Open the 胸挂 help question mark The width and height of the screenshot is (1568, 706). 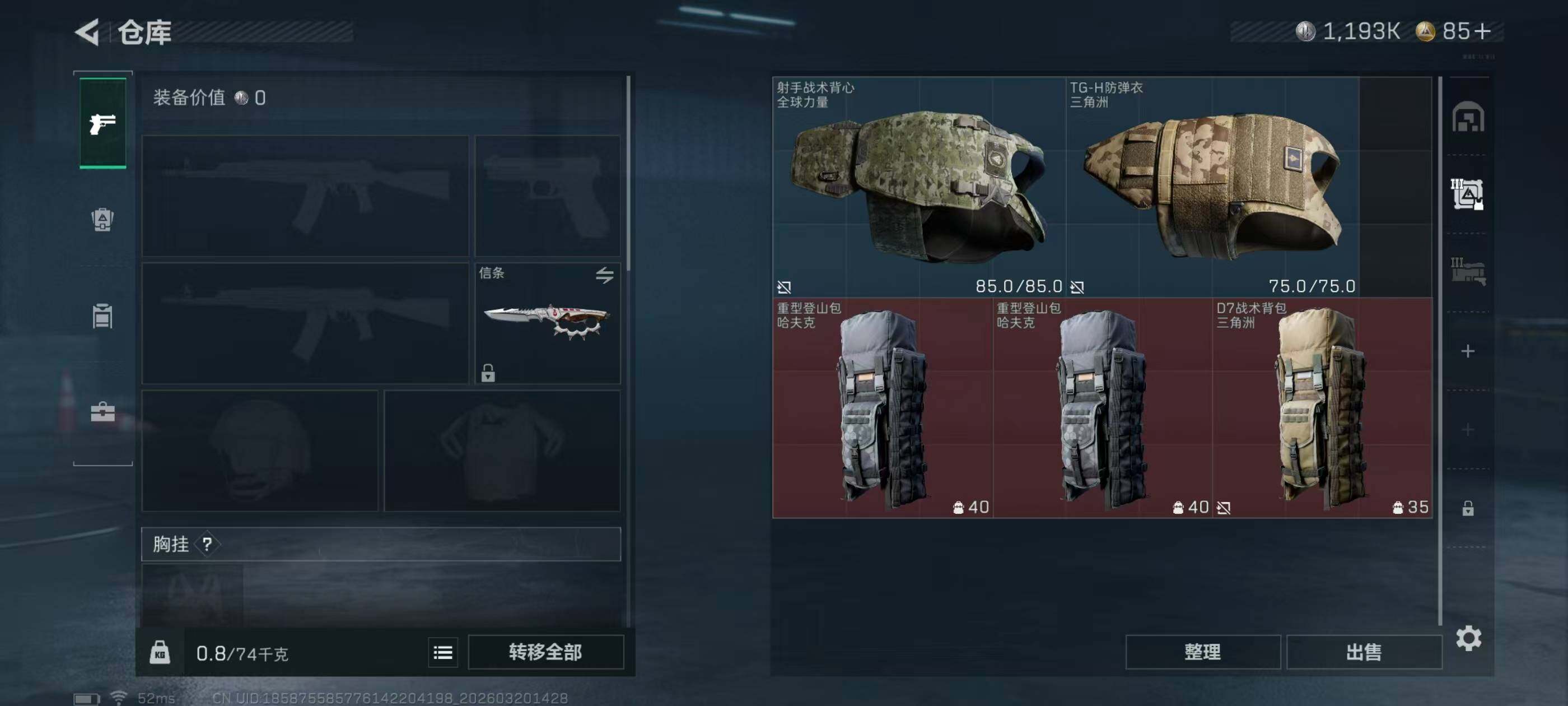tap(207, 544)
